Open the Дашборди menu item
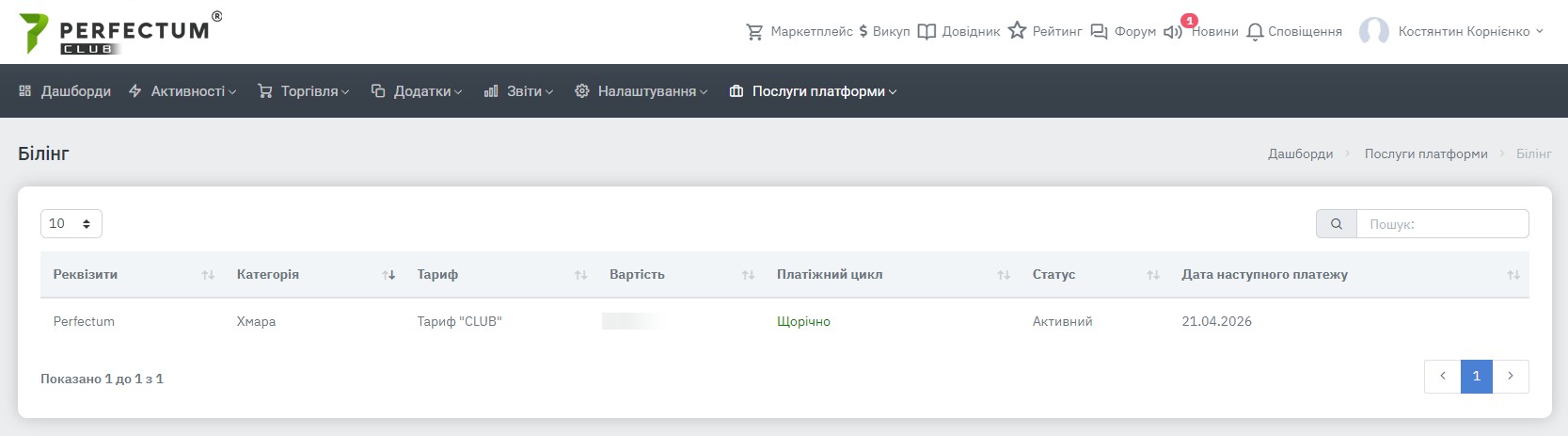The height and width of the screenshot is (436, 1568). [65, 91]
